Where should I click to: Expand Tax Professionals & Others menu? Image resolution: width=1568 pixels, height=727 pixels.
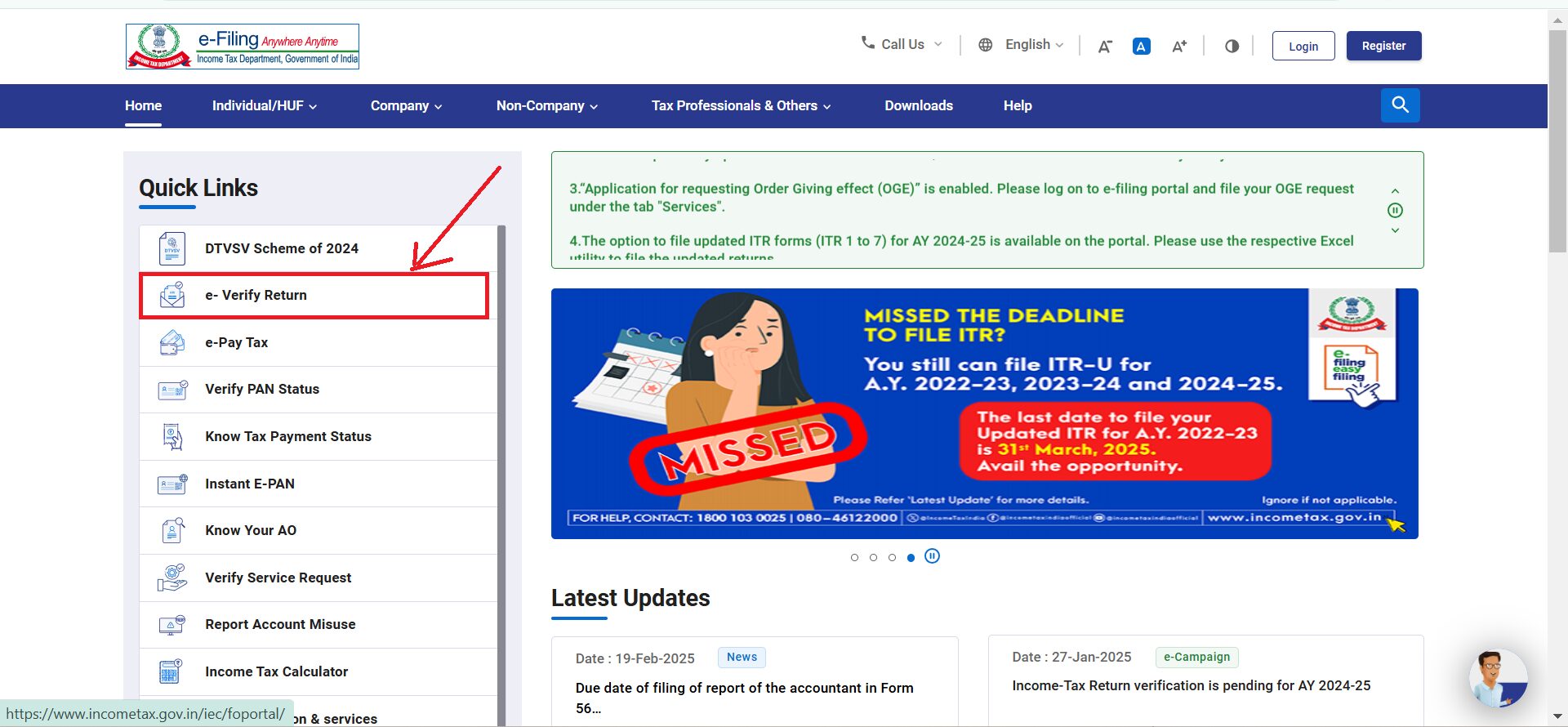pos(741,105)
